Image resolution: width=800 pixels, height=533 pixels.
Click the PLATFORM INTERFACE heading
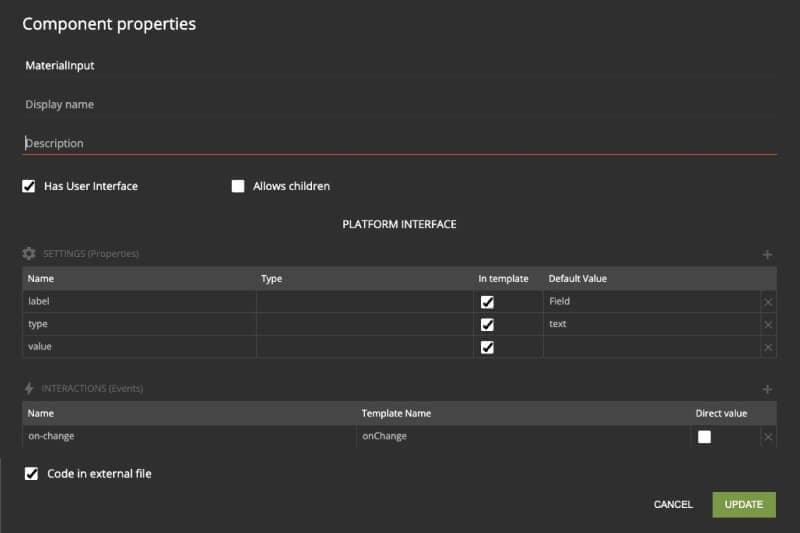tap(399, 224)
